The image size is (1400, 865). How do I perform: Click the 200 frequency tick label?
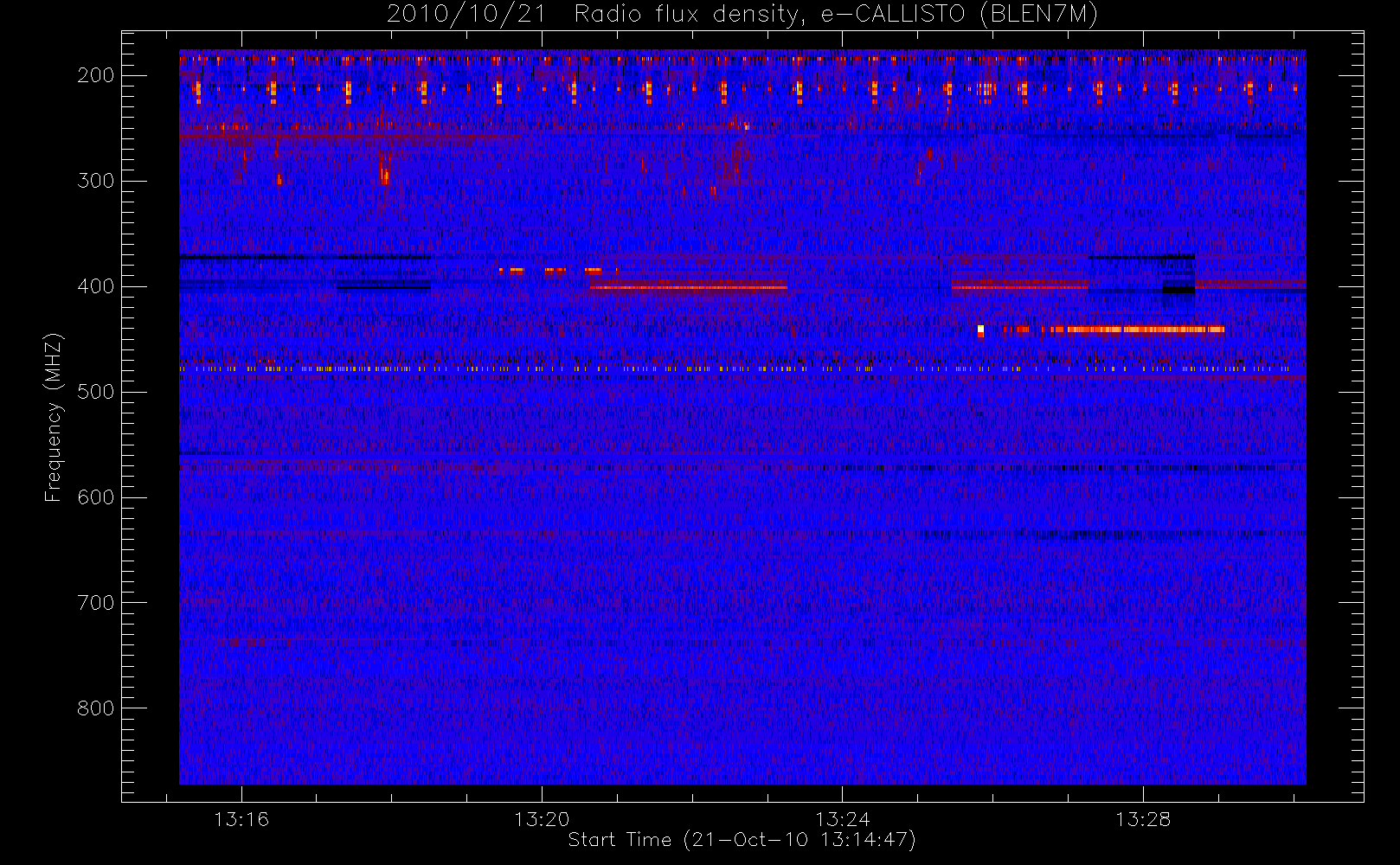(95, 75)
